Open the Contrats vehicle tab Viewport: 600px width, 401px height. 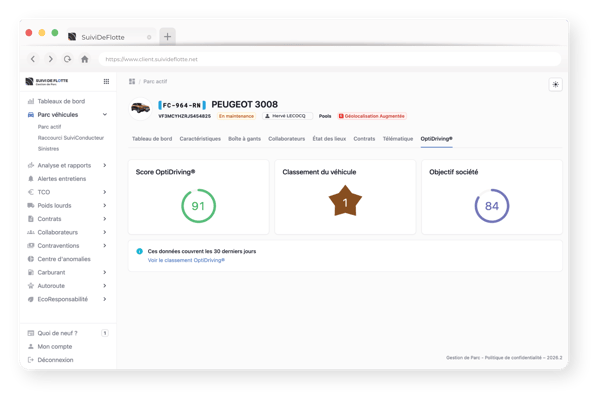[x=364, y=139]
